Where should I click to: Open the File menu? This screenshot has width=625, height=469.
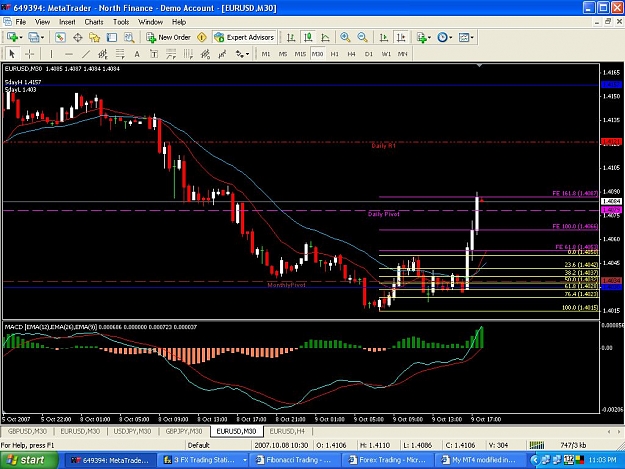pyautogui.click(x=20, y=22)
